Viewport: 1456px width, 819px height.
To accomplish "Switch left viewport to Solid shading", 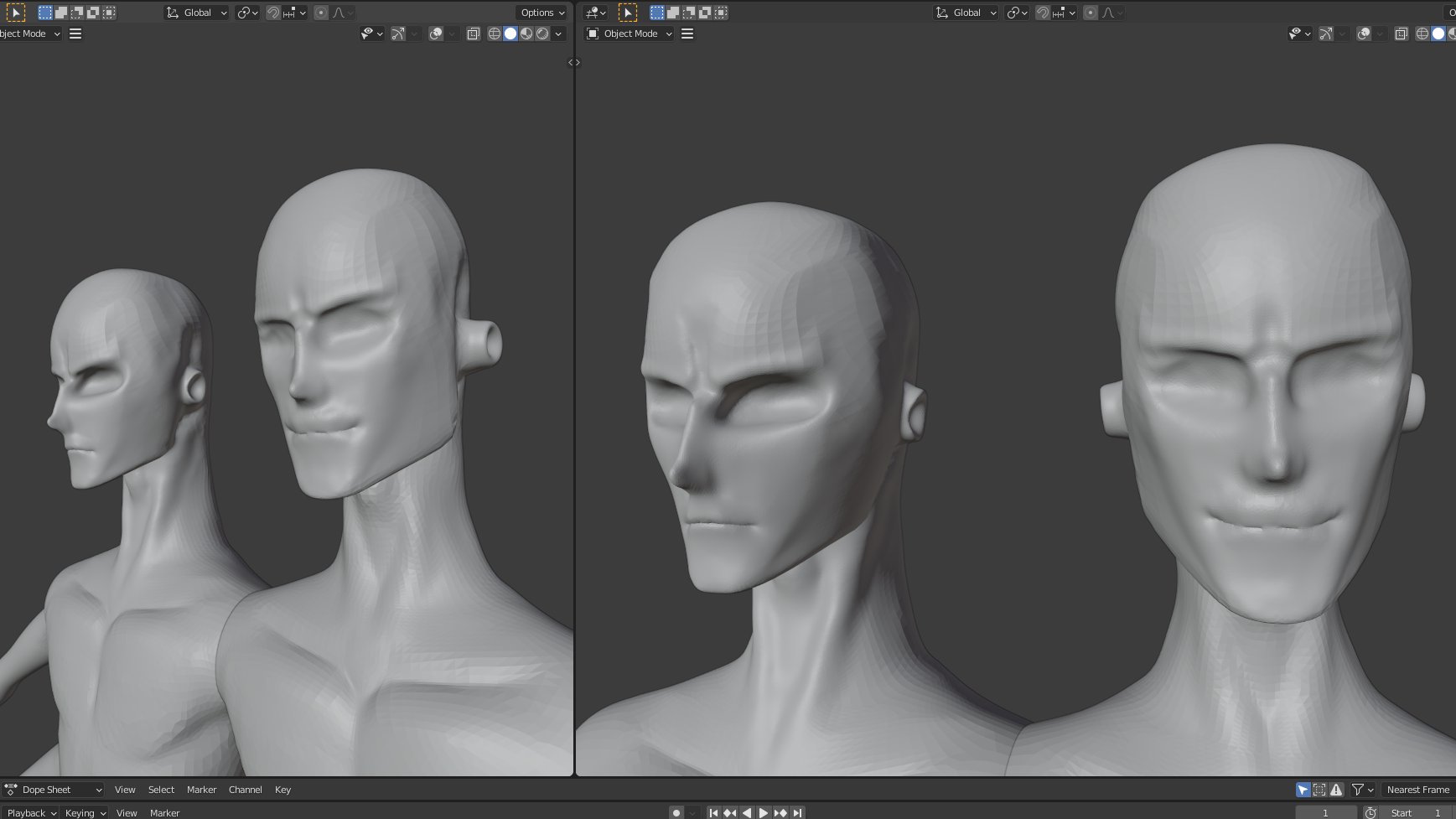I will [510, 34].
